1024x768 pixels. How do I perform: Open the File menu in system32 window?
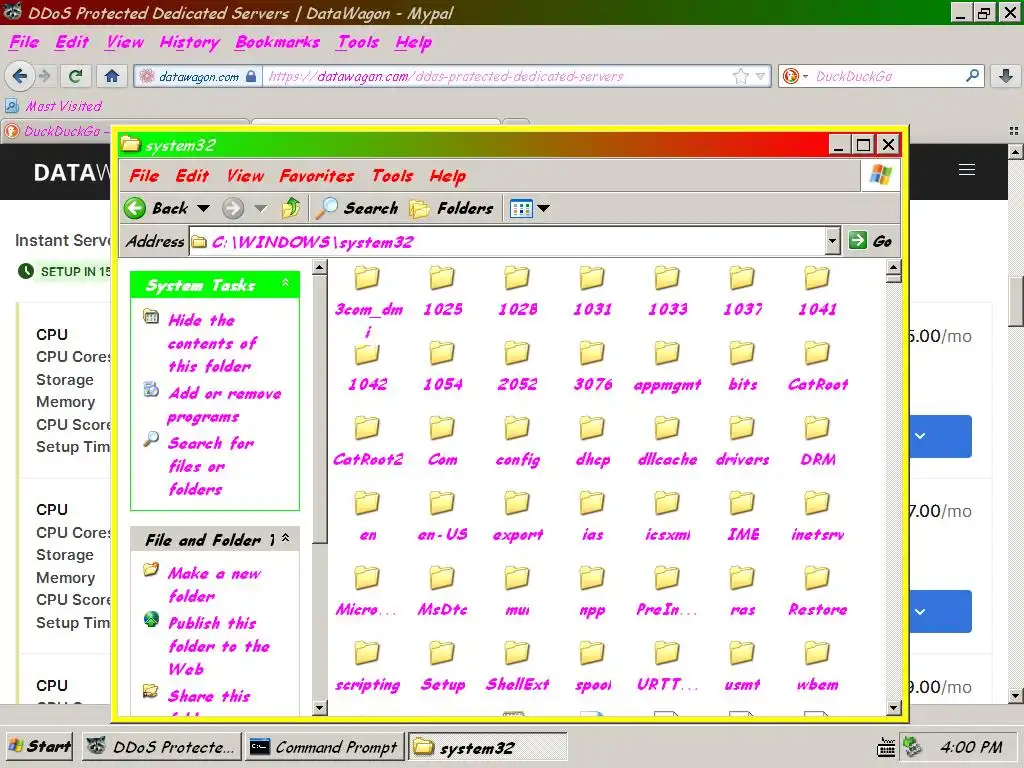[144, 176]
